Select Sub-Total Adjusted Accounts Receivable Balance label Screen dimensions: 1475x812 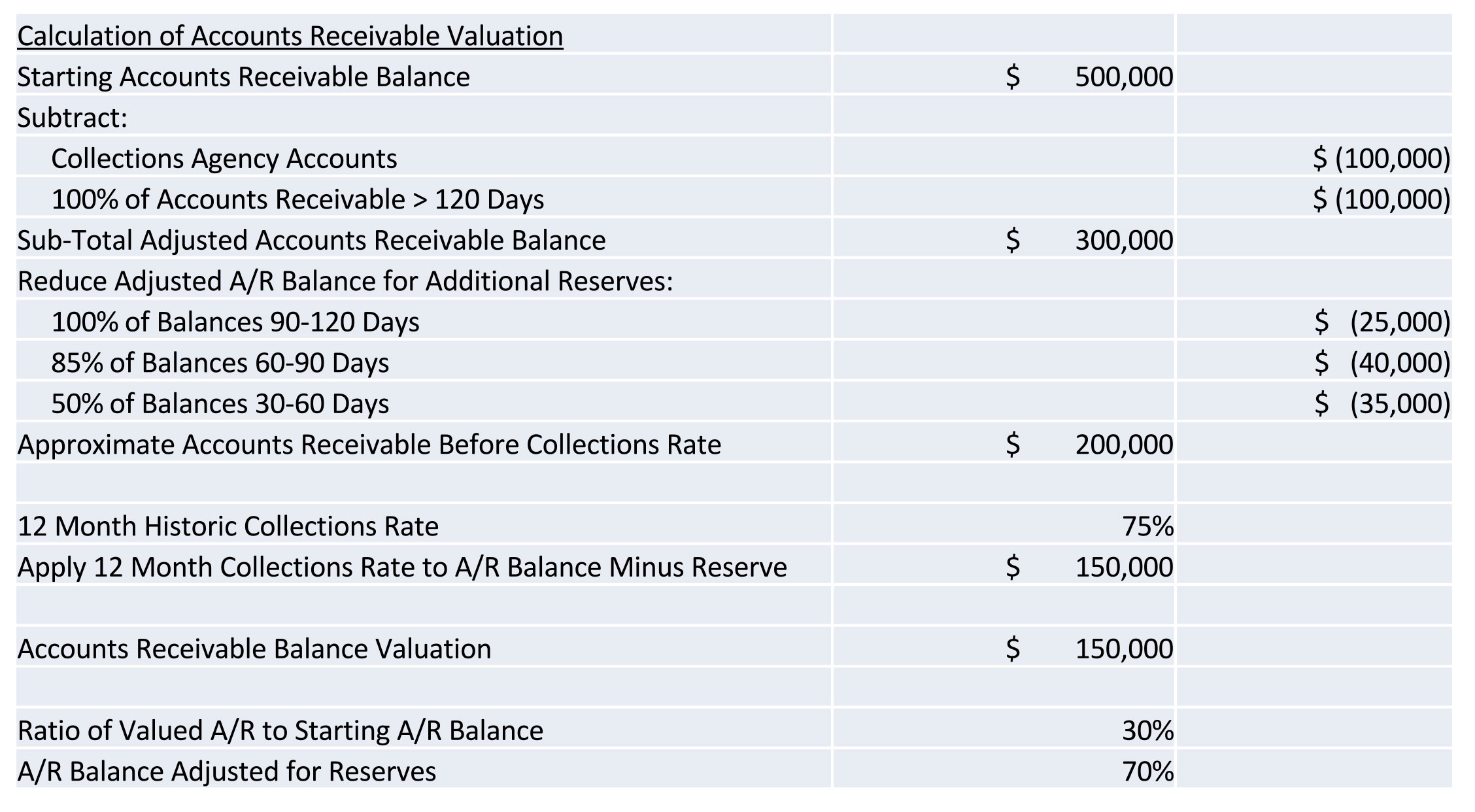tap(311, 240)
